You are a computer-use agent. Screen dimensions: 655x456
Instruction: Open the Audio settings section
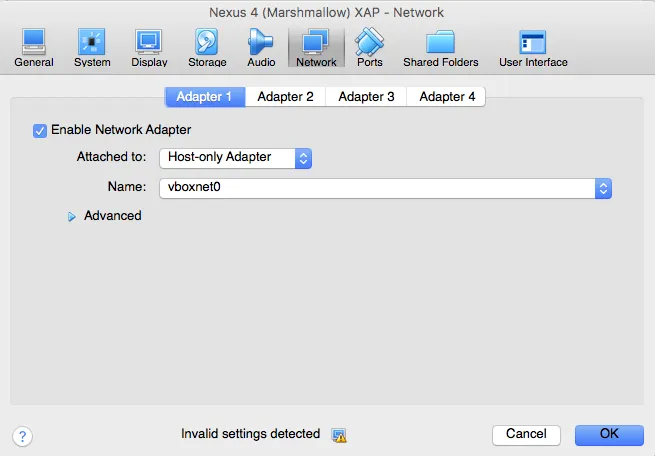(x=261, y=48)
